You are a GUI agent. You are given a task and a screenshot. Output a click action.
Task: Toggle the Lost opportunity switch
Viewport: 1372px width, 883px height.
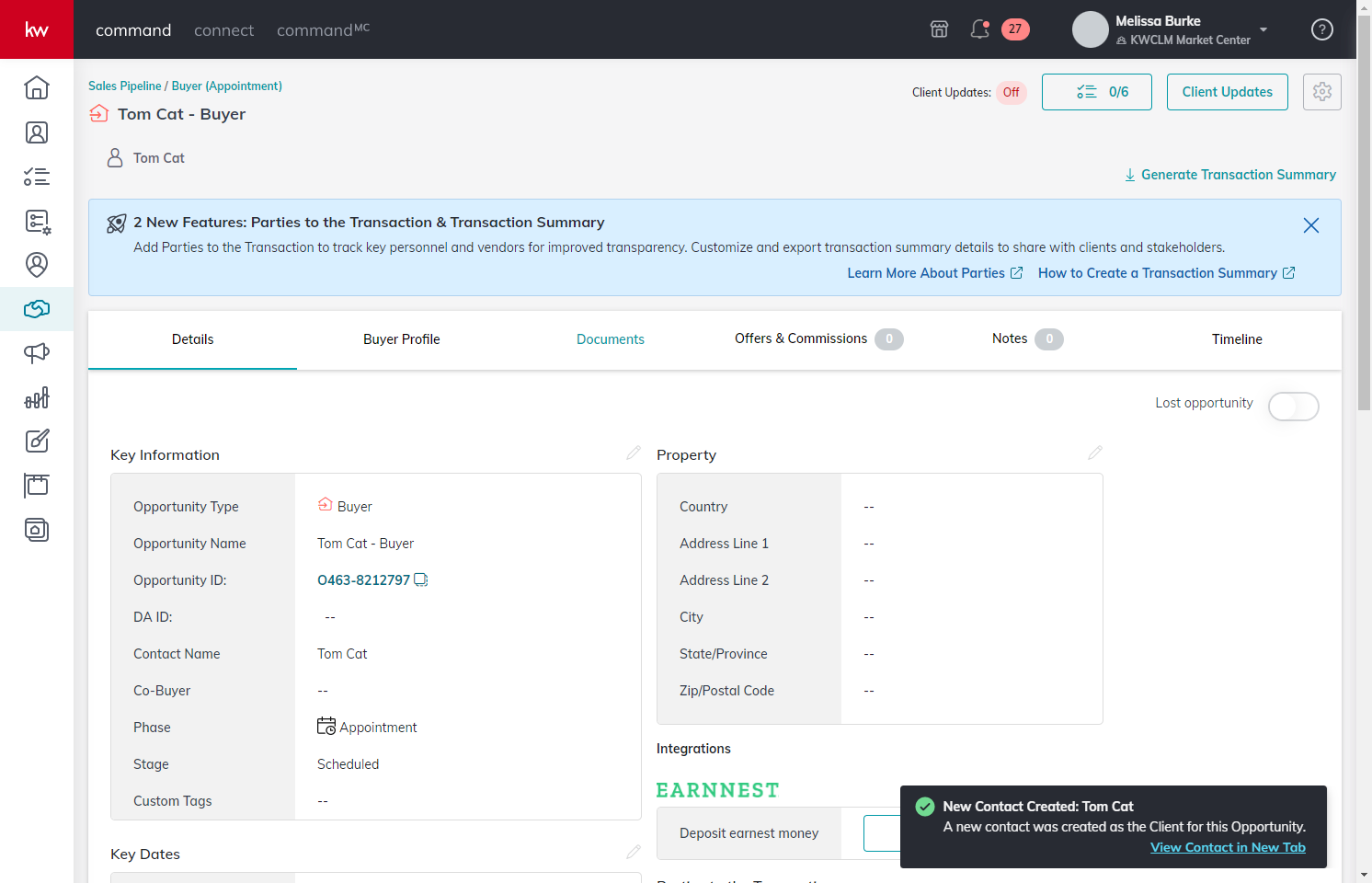pos(1294,406)
